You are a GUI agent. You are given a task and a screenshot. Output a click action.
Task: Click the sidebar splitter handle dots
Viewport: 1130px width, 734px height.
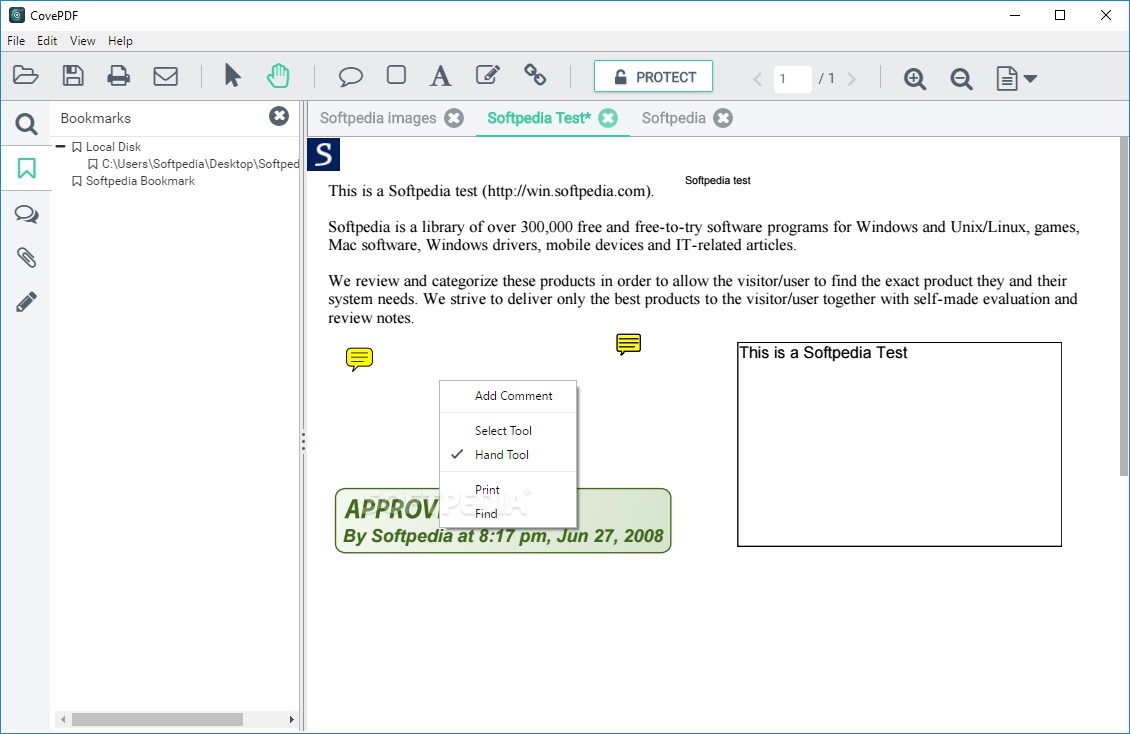[303, 441]
